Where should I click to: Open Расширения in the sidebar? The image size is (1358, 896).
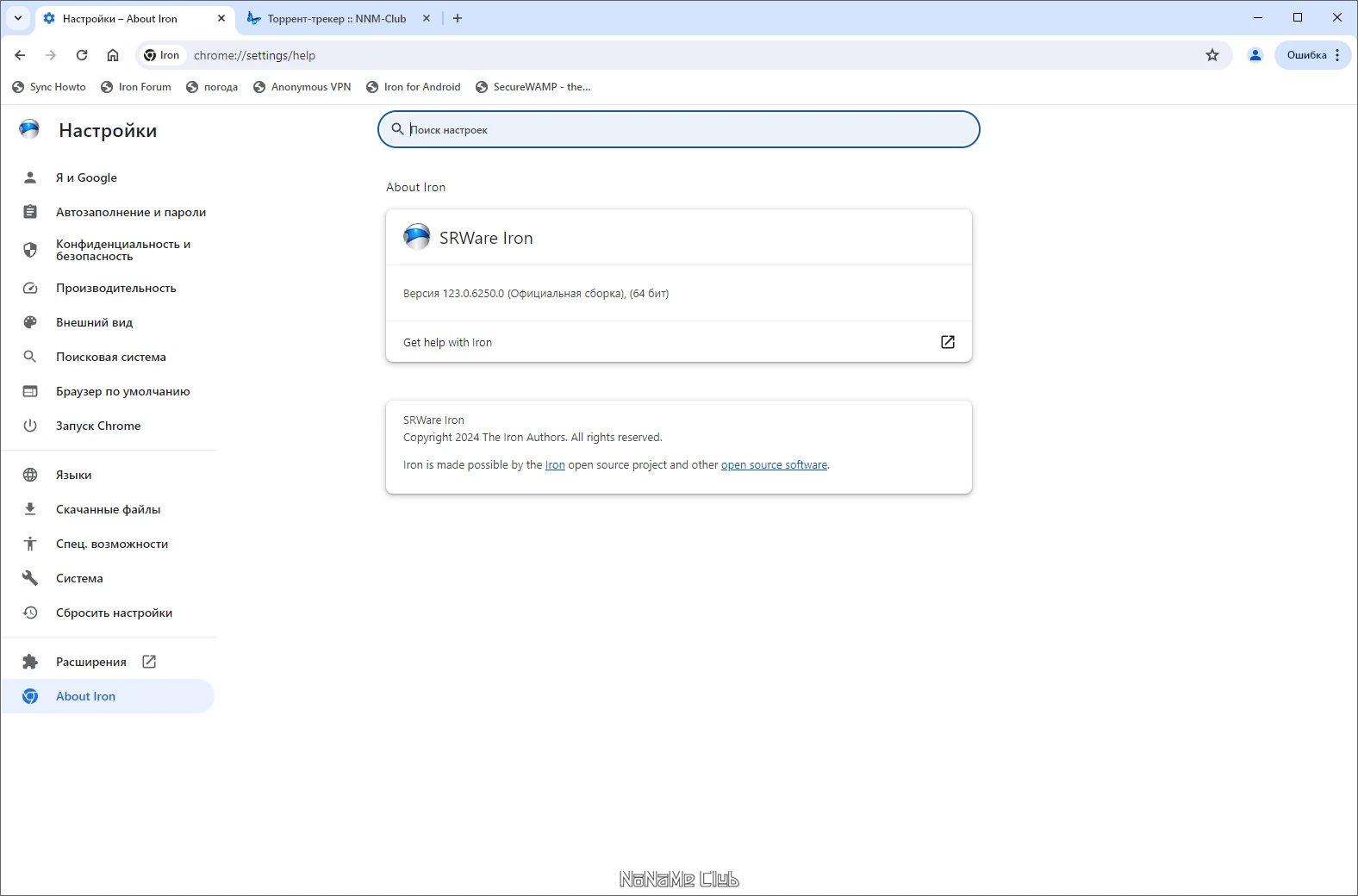108,662
